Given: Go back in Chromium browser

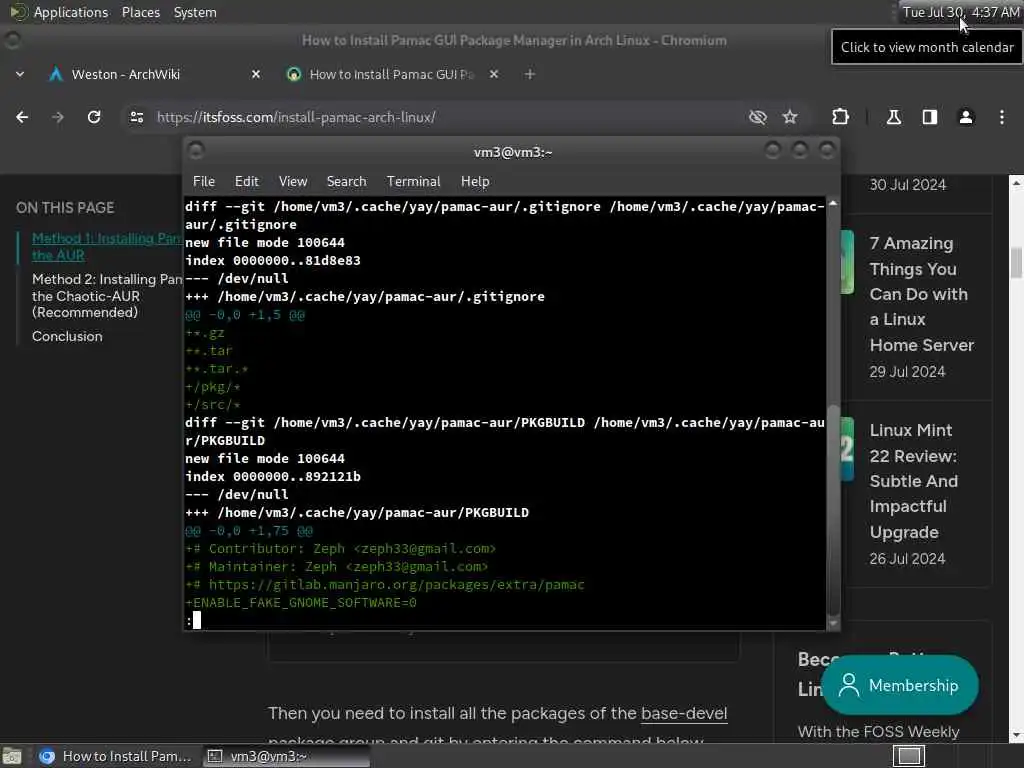Looking at the screenshot, I should [22, 118].
